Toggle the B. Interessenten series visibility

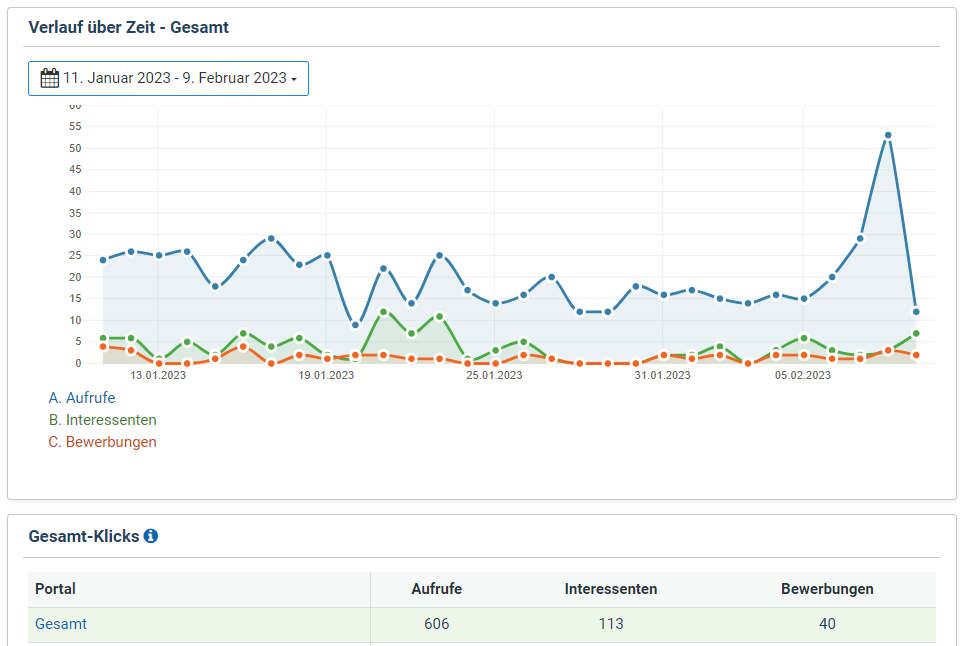coord(102,419)
